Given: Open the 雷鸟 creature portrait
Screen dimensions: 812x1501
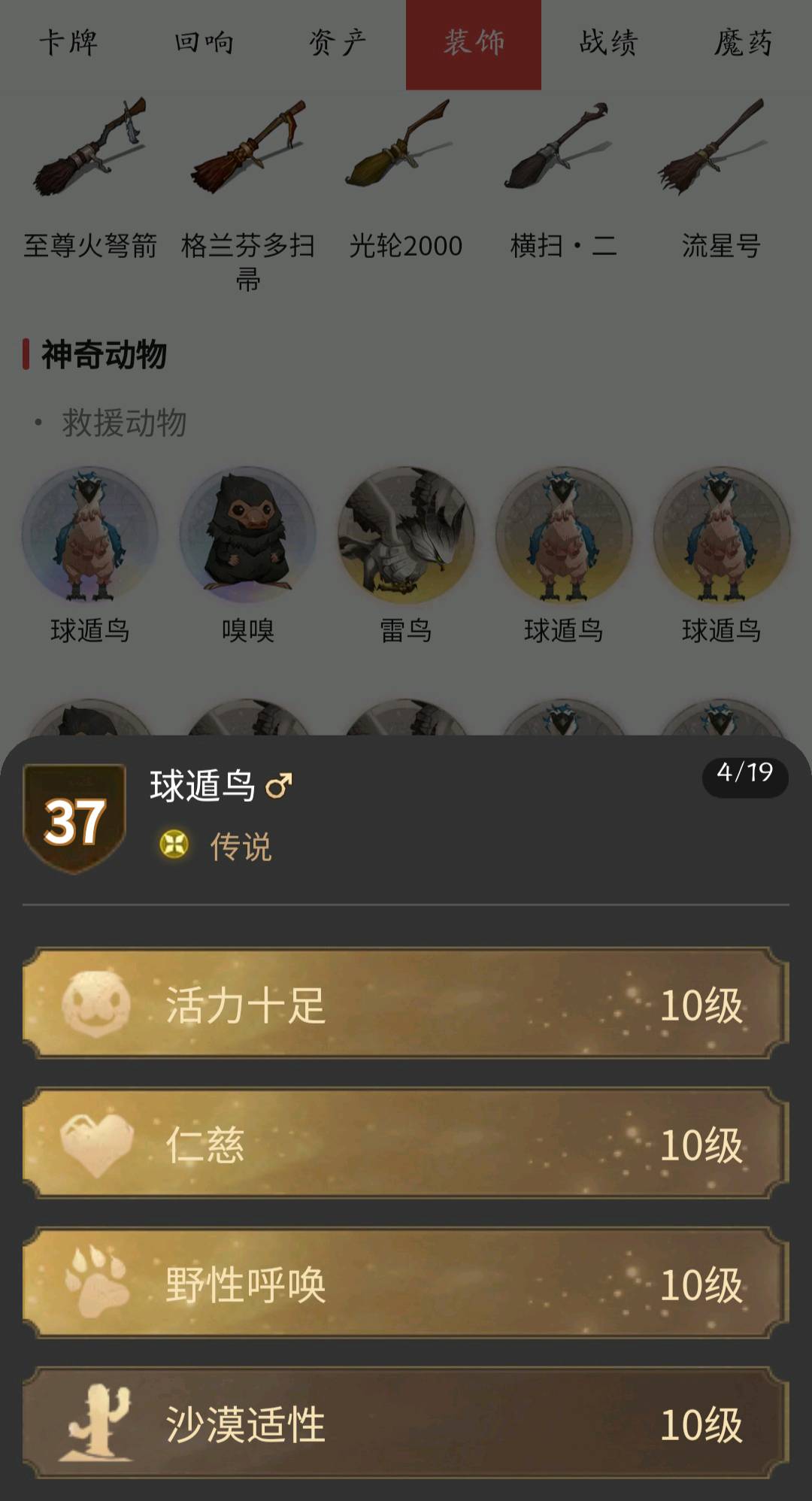Looking at the screenshot, I should pos(406,535).
